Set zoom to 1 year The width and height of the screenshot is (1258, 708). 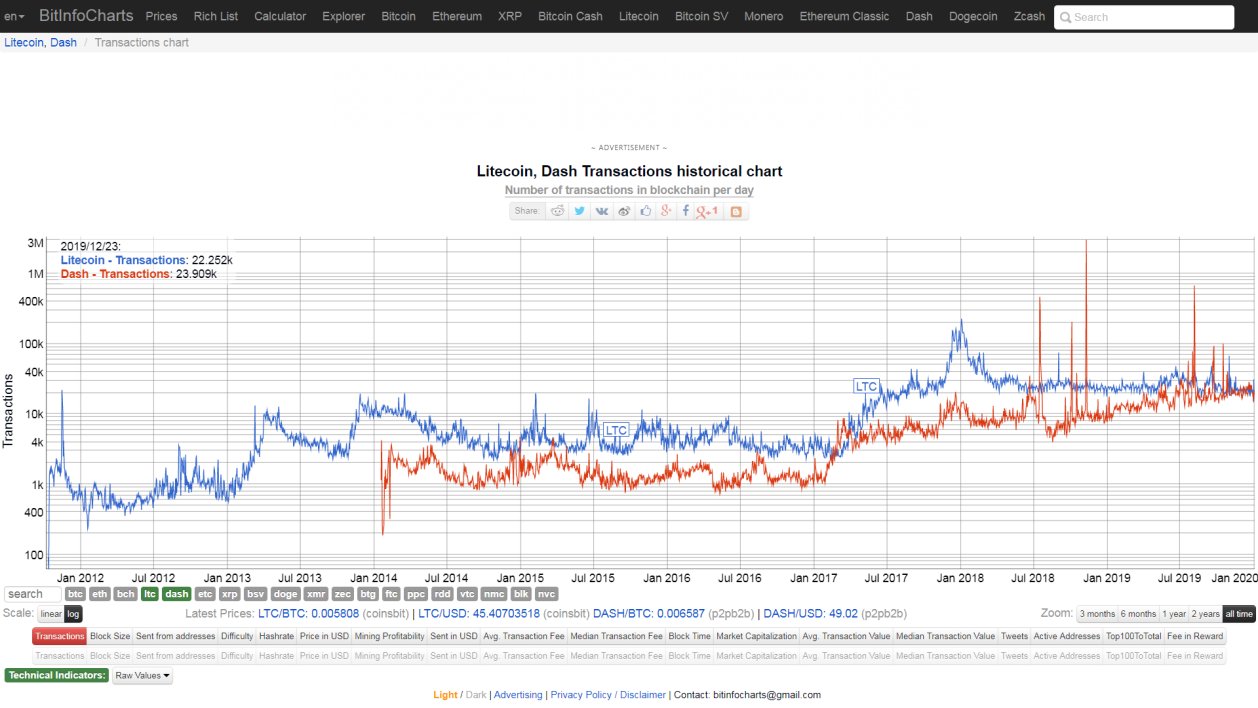1174,614
